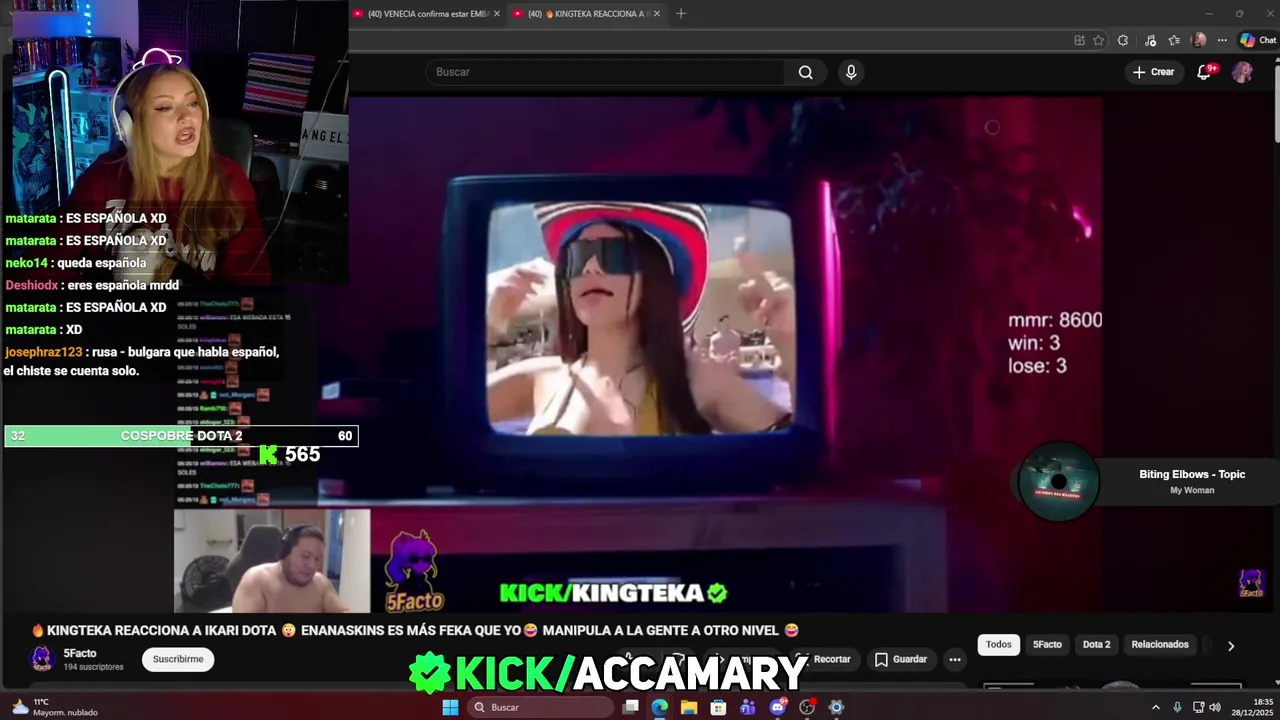1280x720 pixels.
Task: Open OBS icon on taskbar
Action: tap(807, 707)
